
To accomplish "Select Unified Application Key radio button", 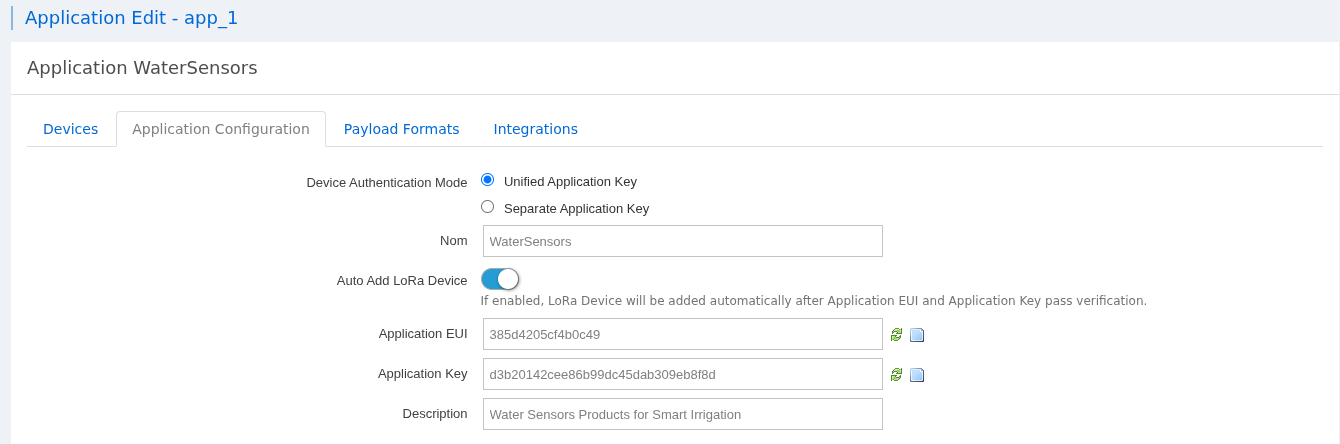I will pyautogui.click(x=488, y=180).
